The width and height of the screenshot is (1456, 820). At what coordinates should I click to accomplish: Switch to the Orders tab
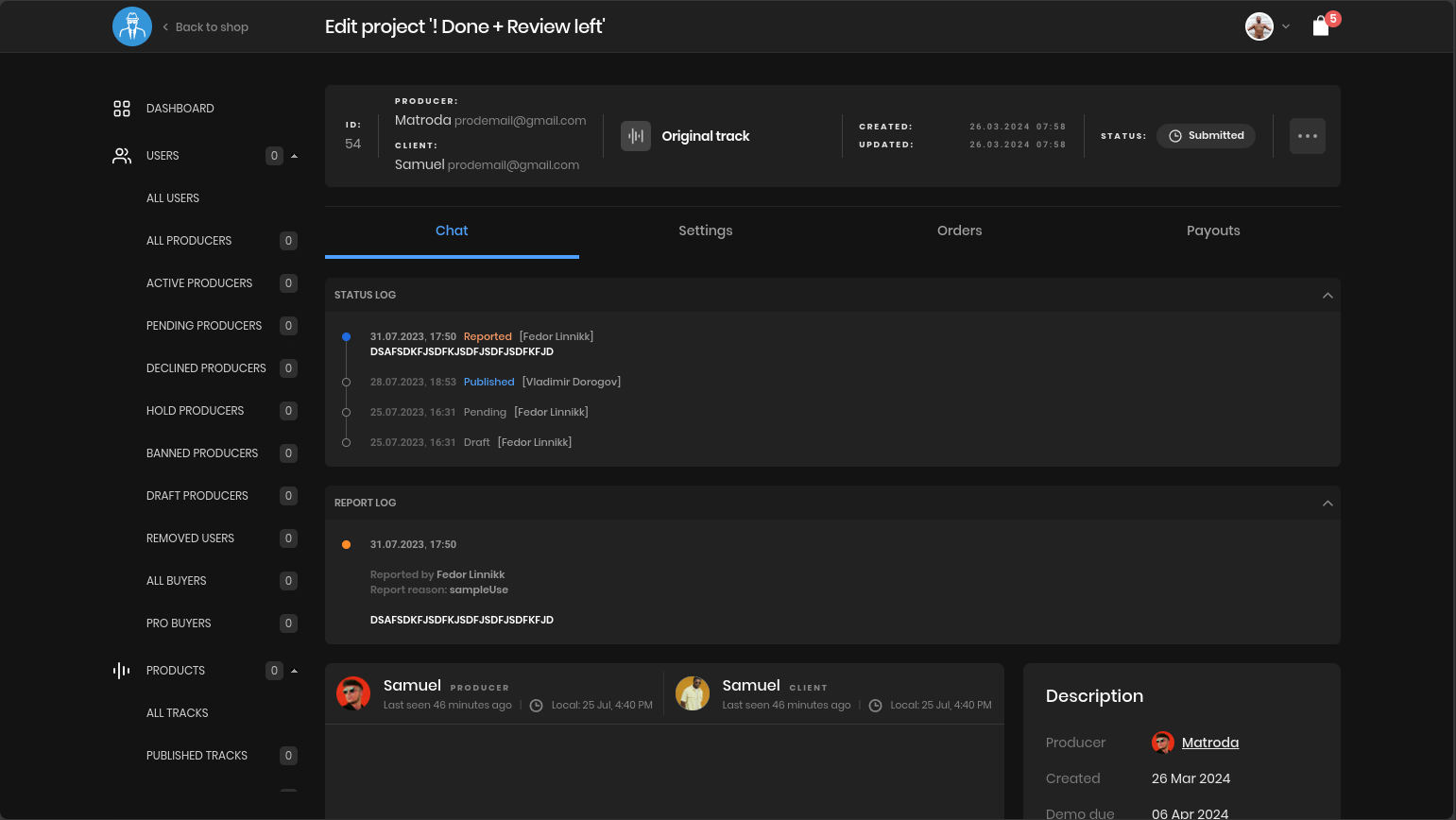959,231
